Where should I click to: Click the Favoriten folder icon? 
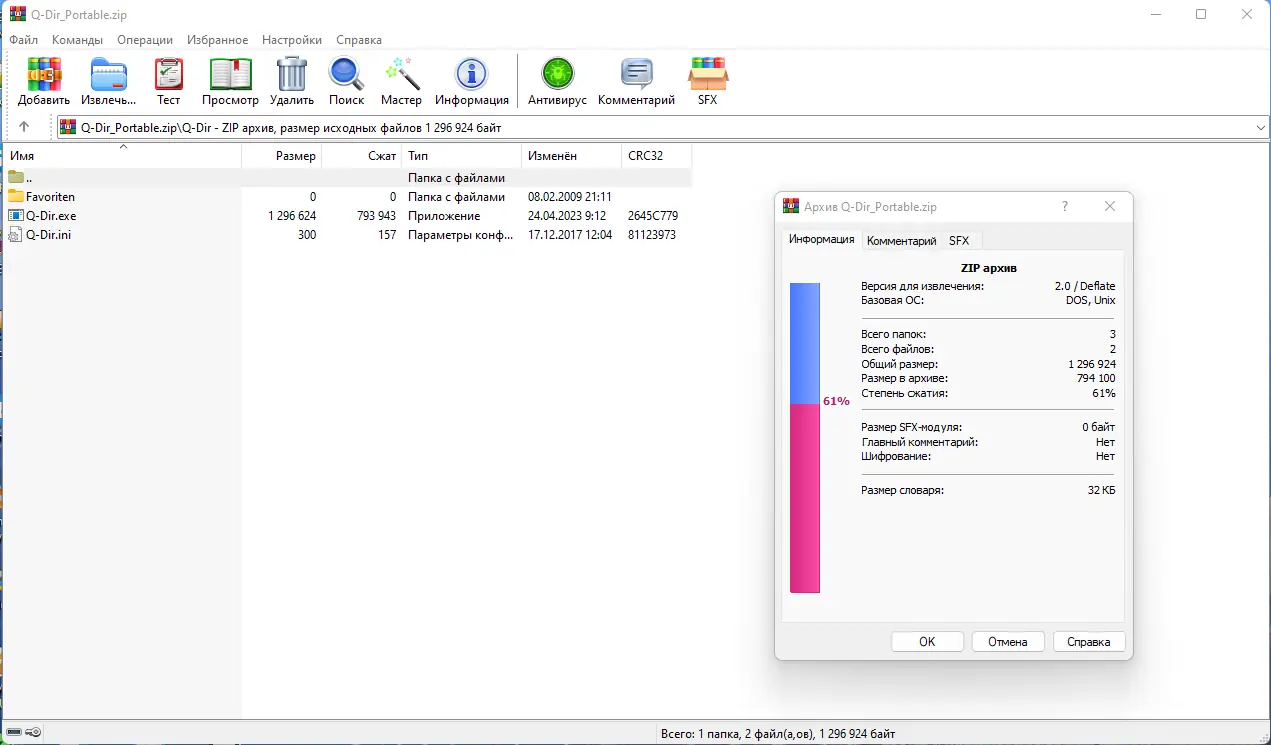point(16,197)
